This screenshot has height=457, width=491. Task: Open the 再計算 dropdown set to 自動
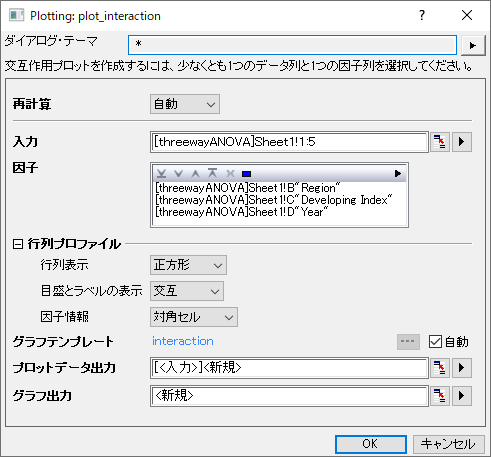click(185, 104)
